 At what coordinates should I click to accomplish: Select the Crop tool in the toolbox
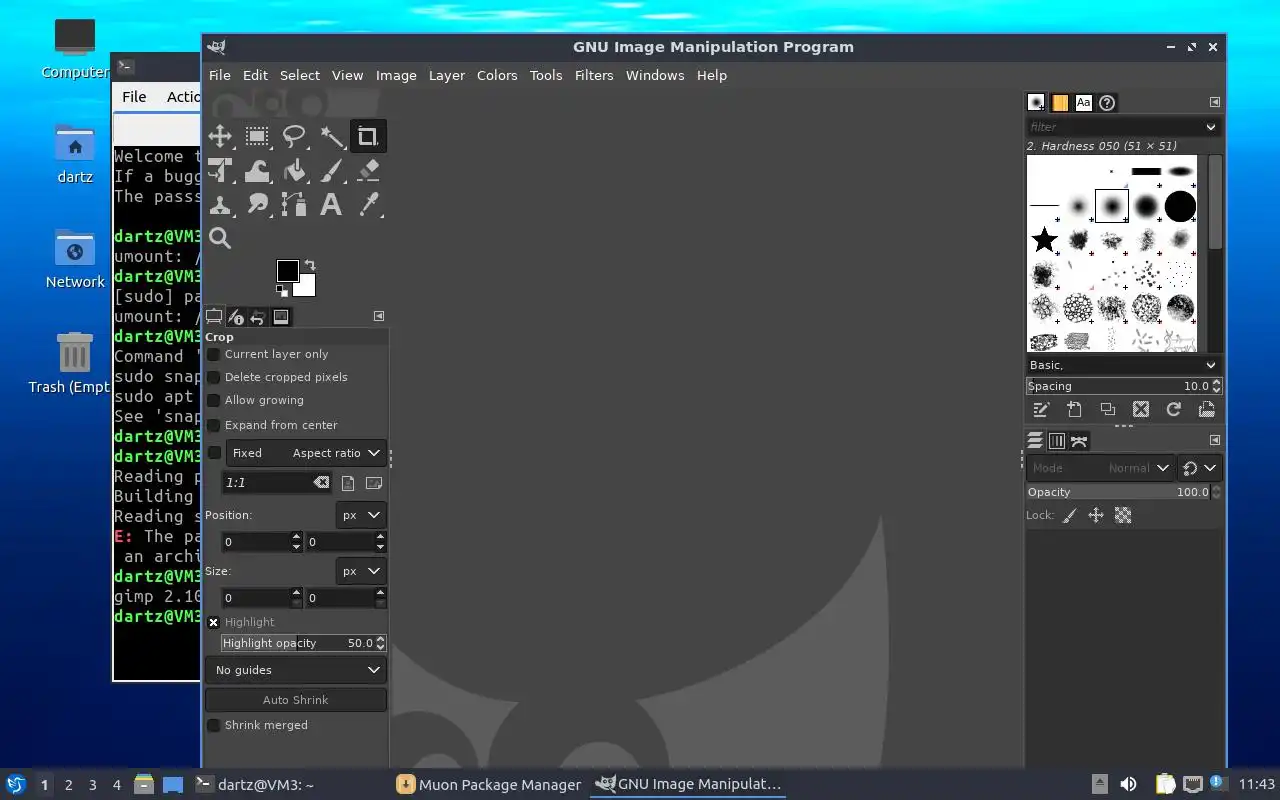[x=367, y=136]
